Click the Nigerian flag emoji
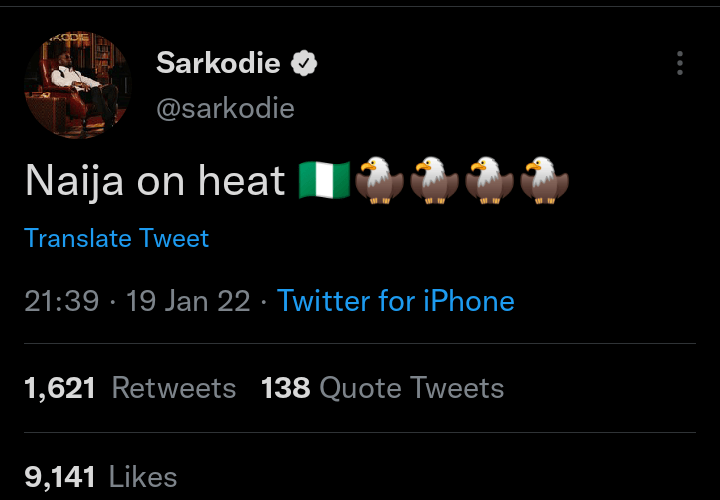 click(324, 180)
